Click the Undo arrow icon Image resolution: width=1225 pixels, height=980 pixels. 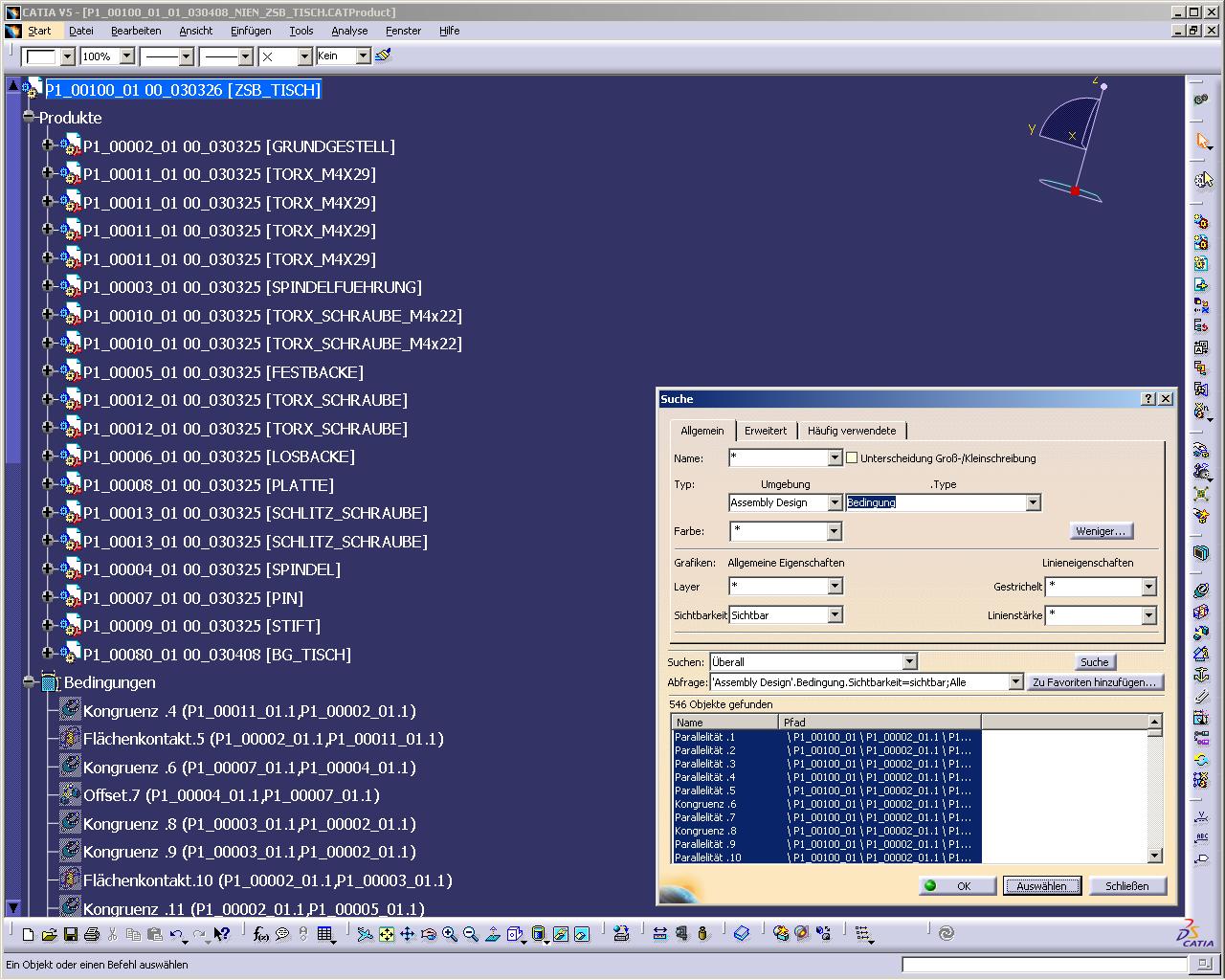176,934
